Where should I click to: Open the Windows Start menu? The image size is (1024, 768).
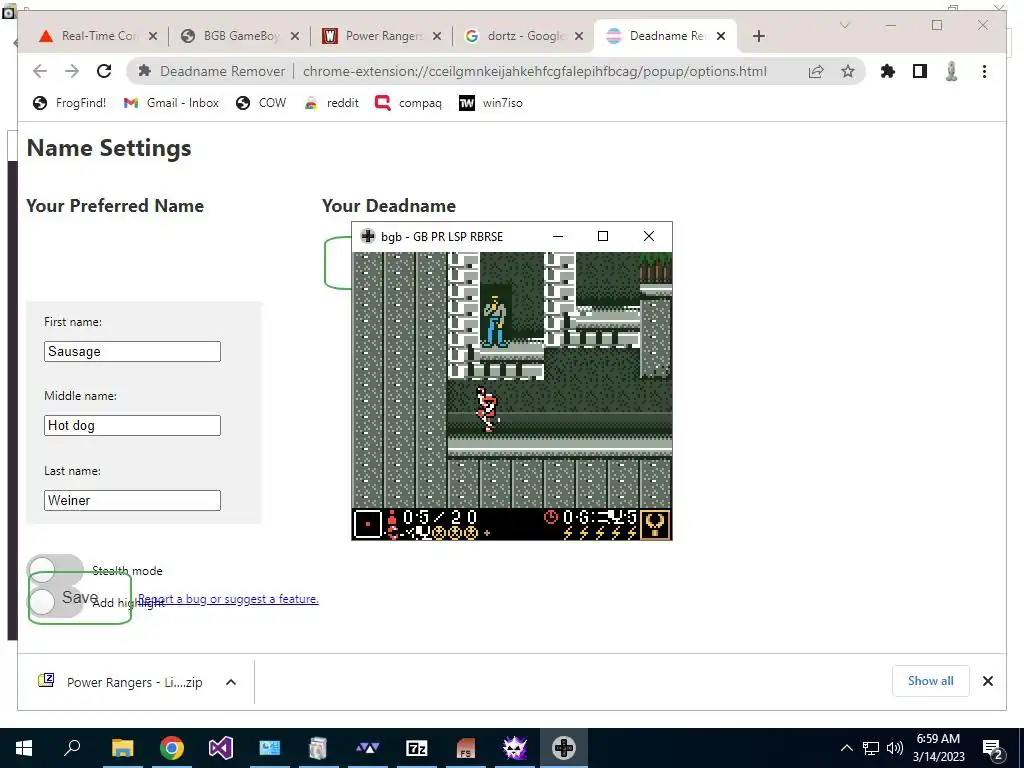click(x=24, y=748)
